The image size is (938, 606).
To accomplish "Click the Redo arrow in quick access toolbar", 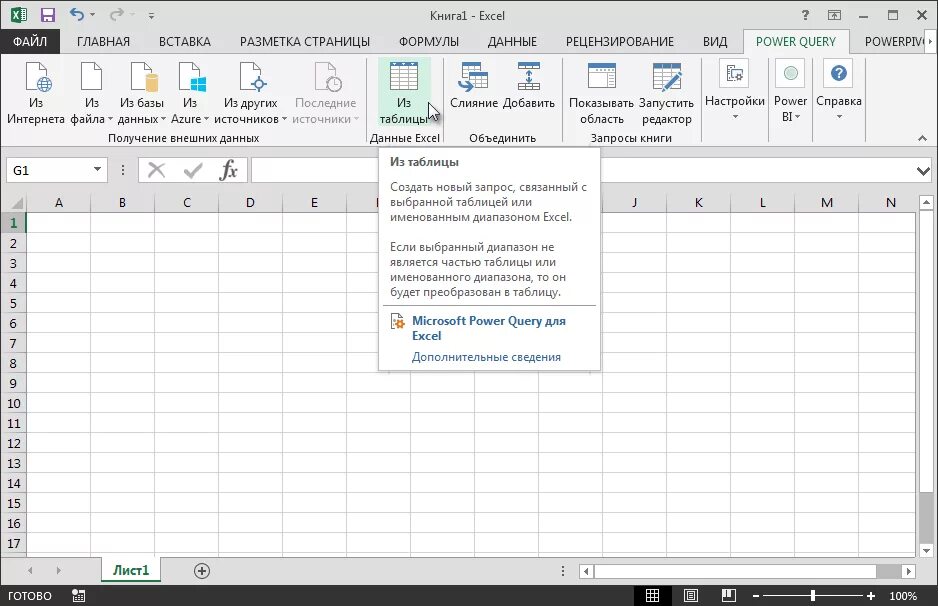I will click(117, 14).
